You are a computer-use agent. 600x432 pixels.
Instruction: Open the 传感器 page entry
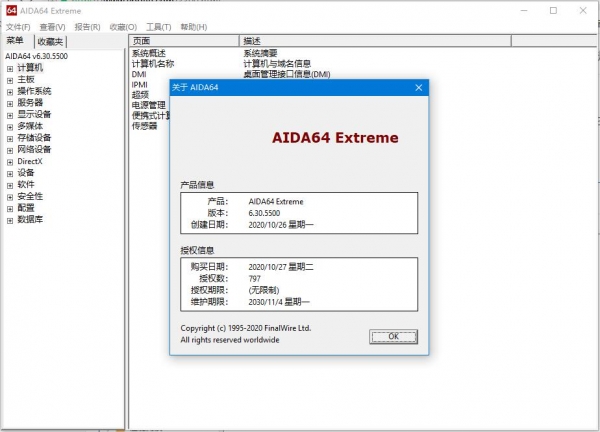144,126
